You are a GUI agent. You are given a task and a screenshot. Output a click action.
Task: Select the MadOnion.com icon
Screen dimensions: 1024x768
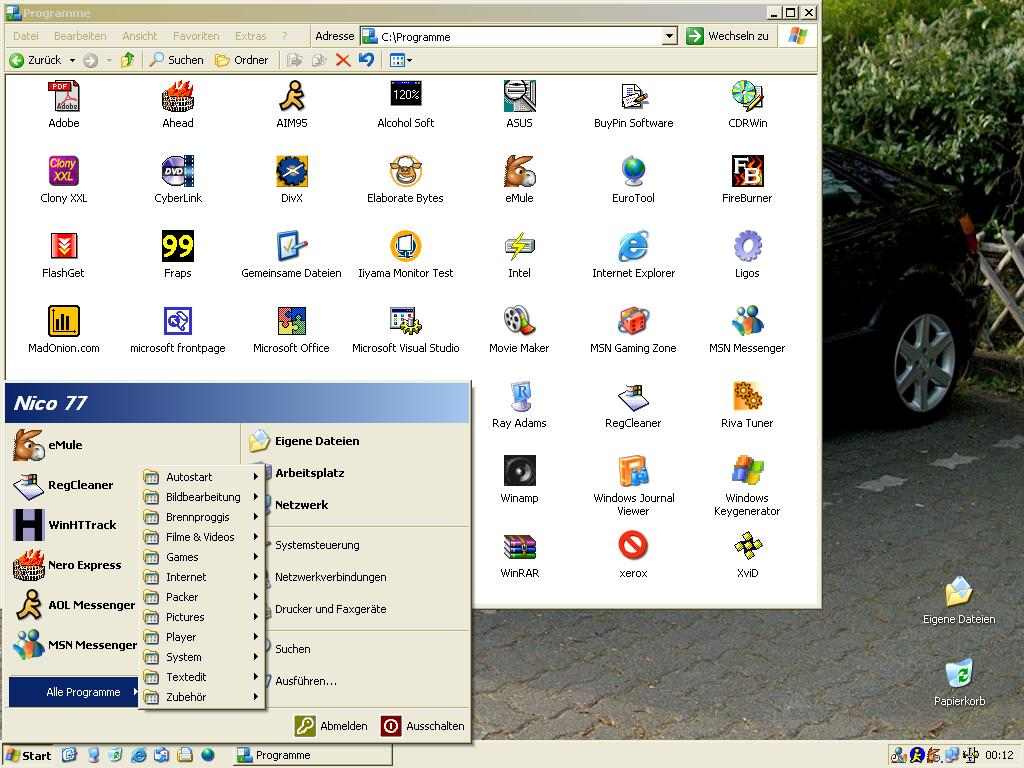(63, 321)
